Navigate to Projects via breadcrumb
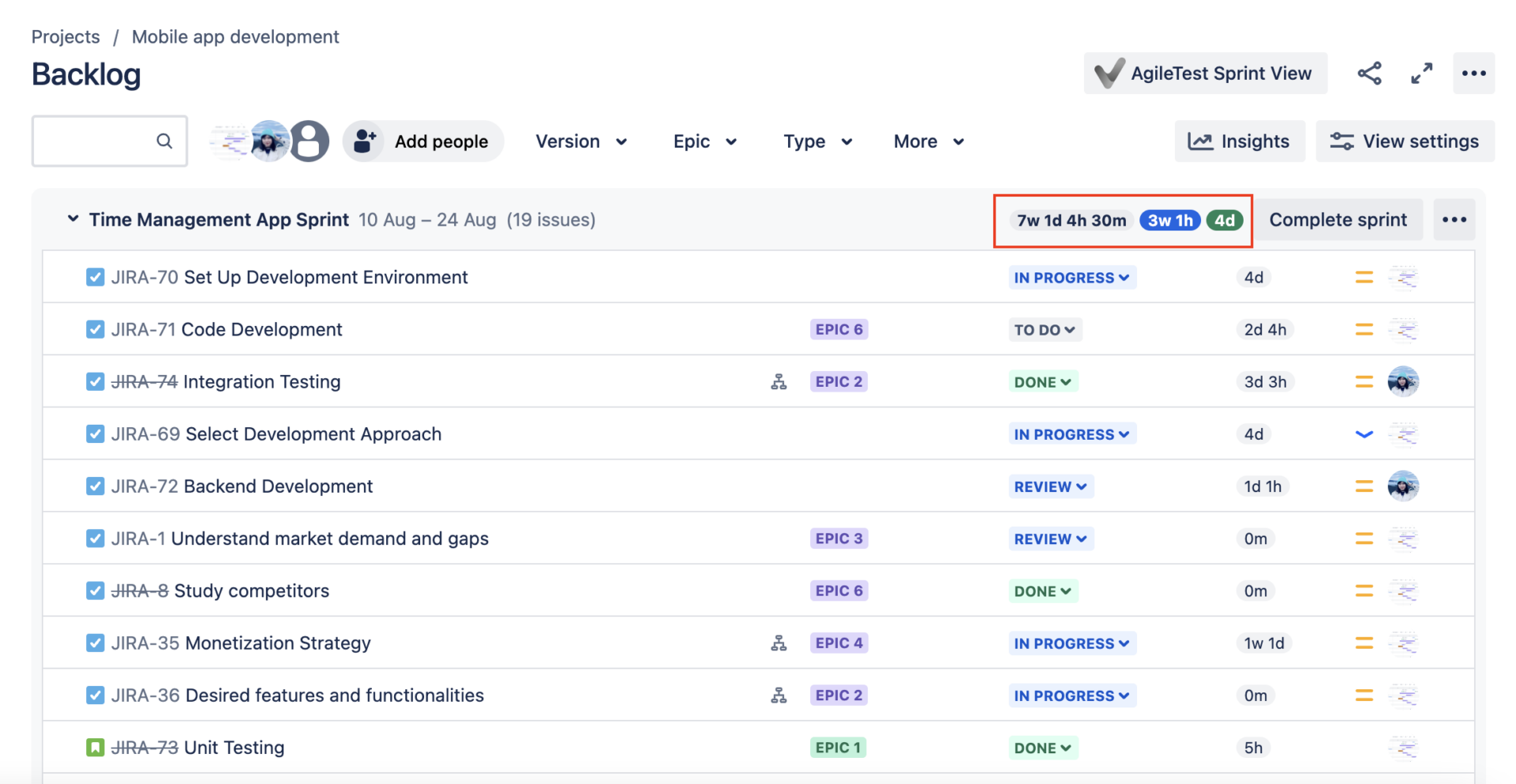This screenshot has width=1516, height=784. click(66, 36)
